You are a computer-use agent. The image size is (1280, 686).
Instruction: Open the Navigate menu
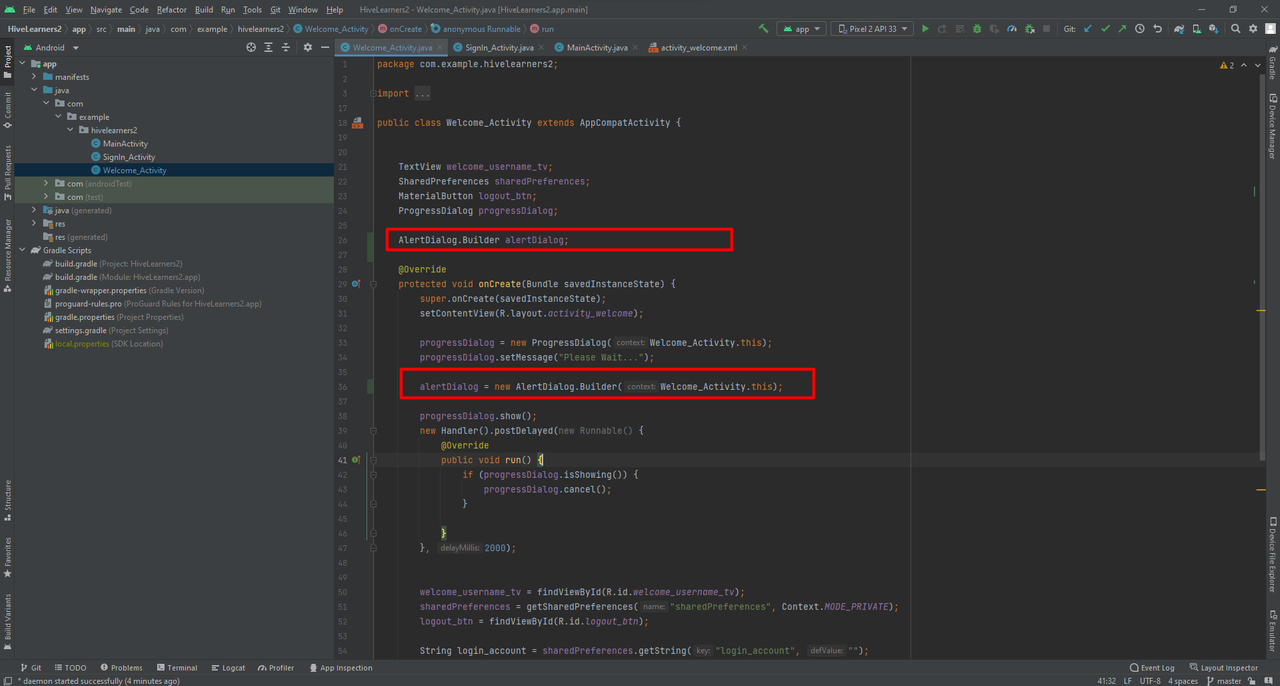pyautogui.click(x=106, y=10)
